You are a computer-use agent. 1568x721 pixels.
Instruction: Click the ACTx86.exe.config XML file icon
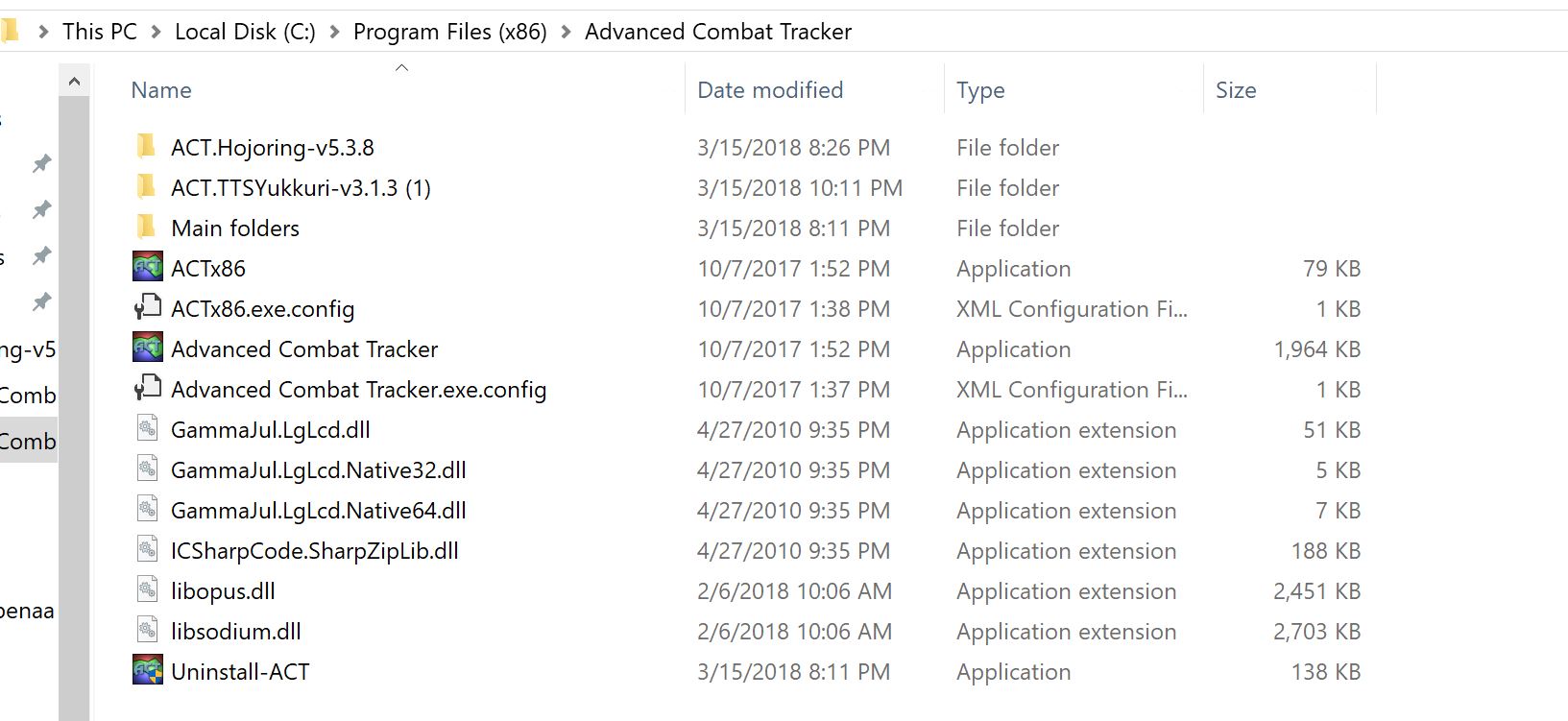coord(147,305)
